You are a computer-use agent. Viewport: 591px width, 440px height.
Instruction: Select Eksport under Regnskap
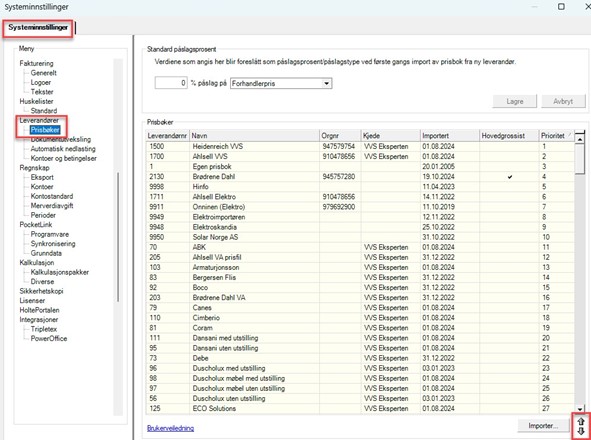pos(42,177)
